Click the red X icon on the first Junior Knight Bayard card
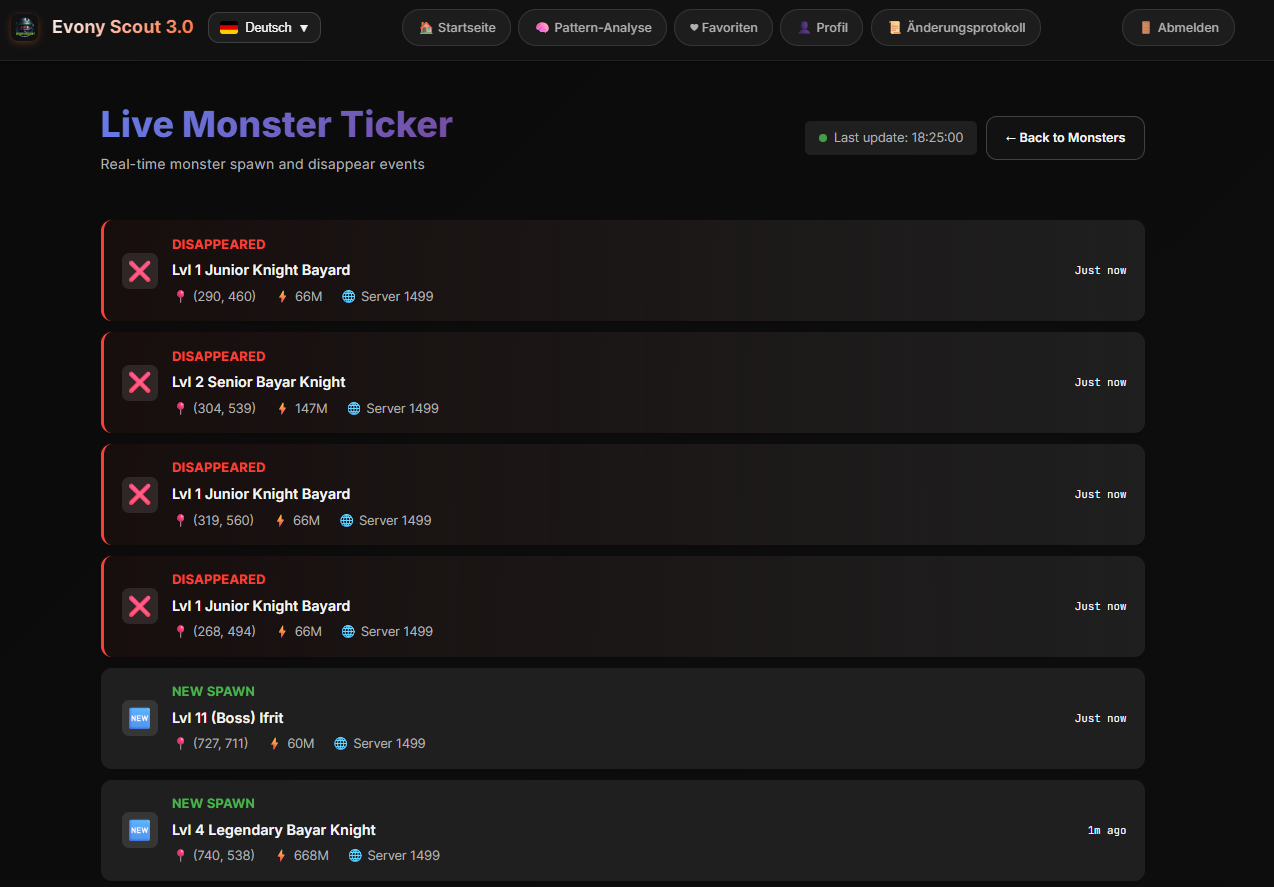The image size is (1274, 887). 139,270
